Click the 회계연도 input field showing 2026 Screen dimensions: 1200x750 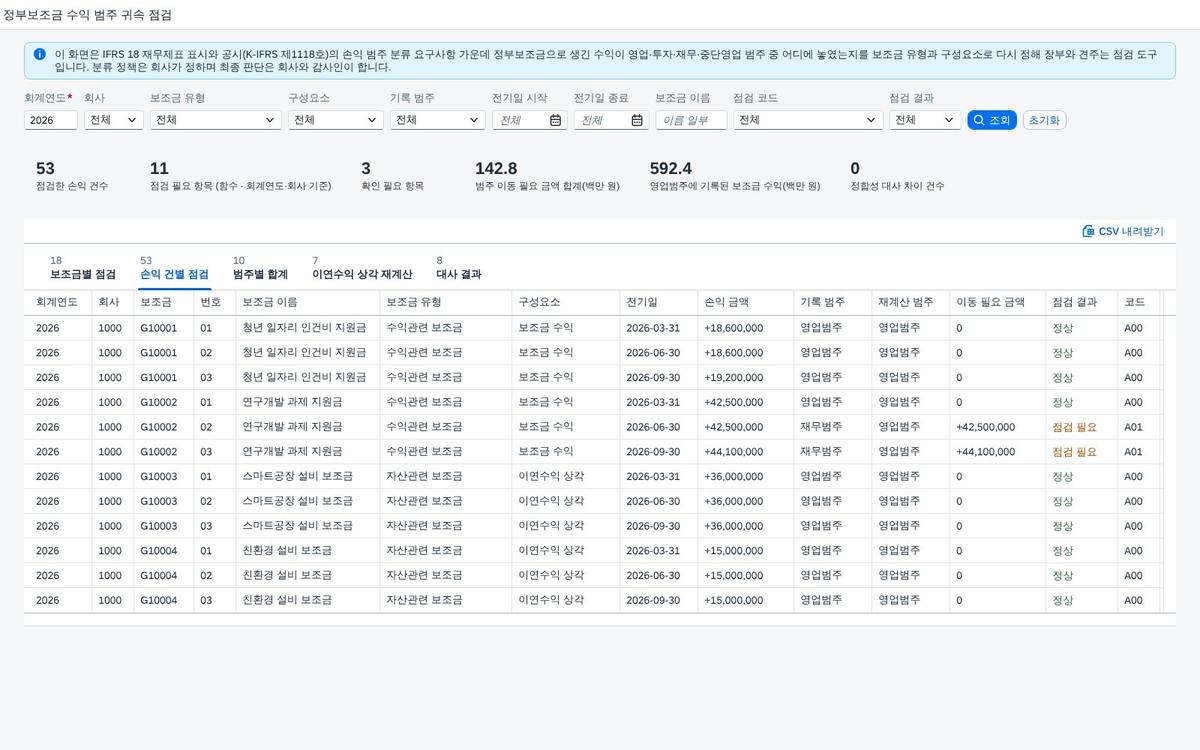(x=51, y=120)
